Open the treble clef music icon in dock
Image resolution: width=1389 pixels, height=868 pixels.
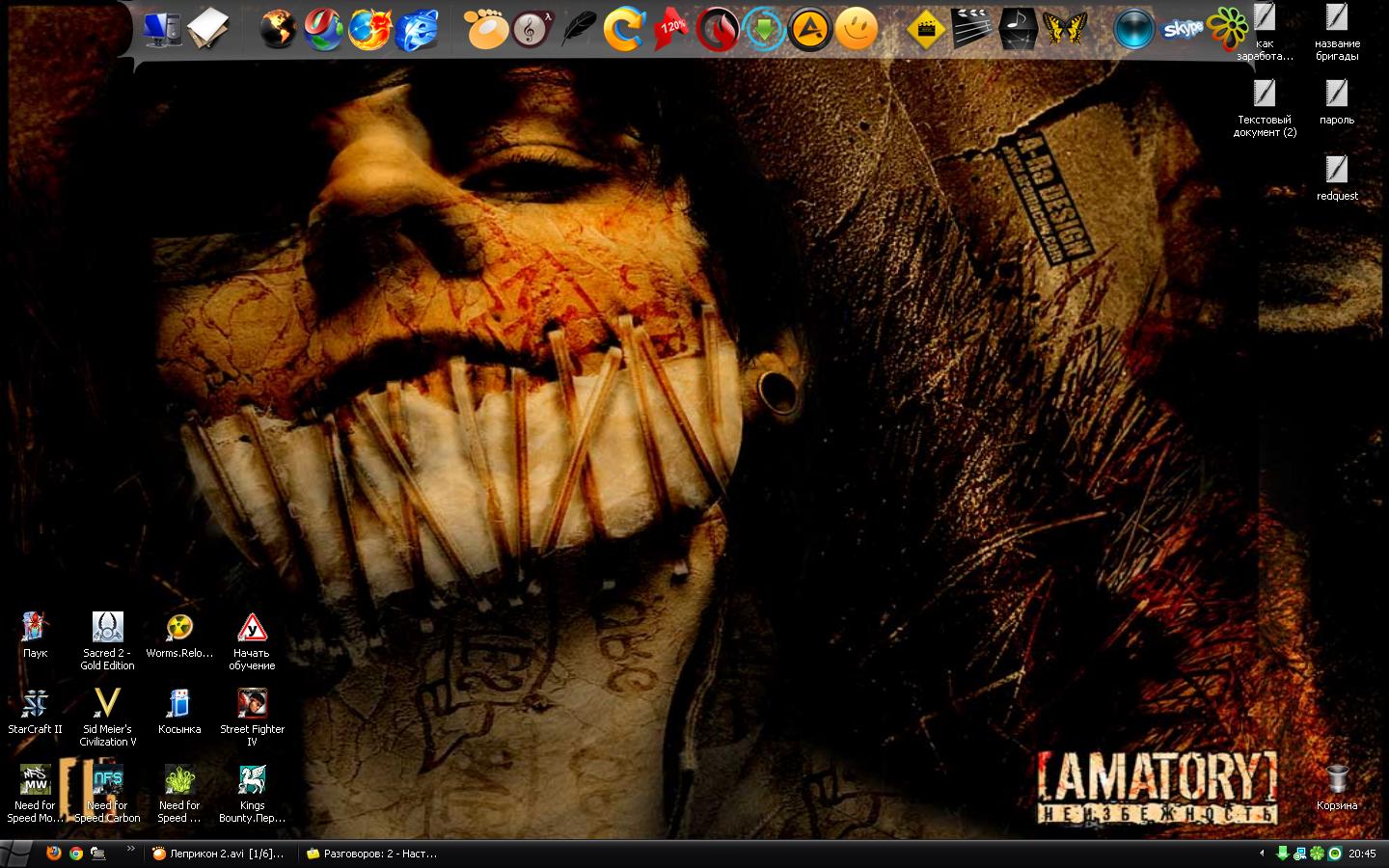tap(532, 29)
